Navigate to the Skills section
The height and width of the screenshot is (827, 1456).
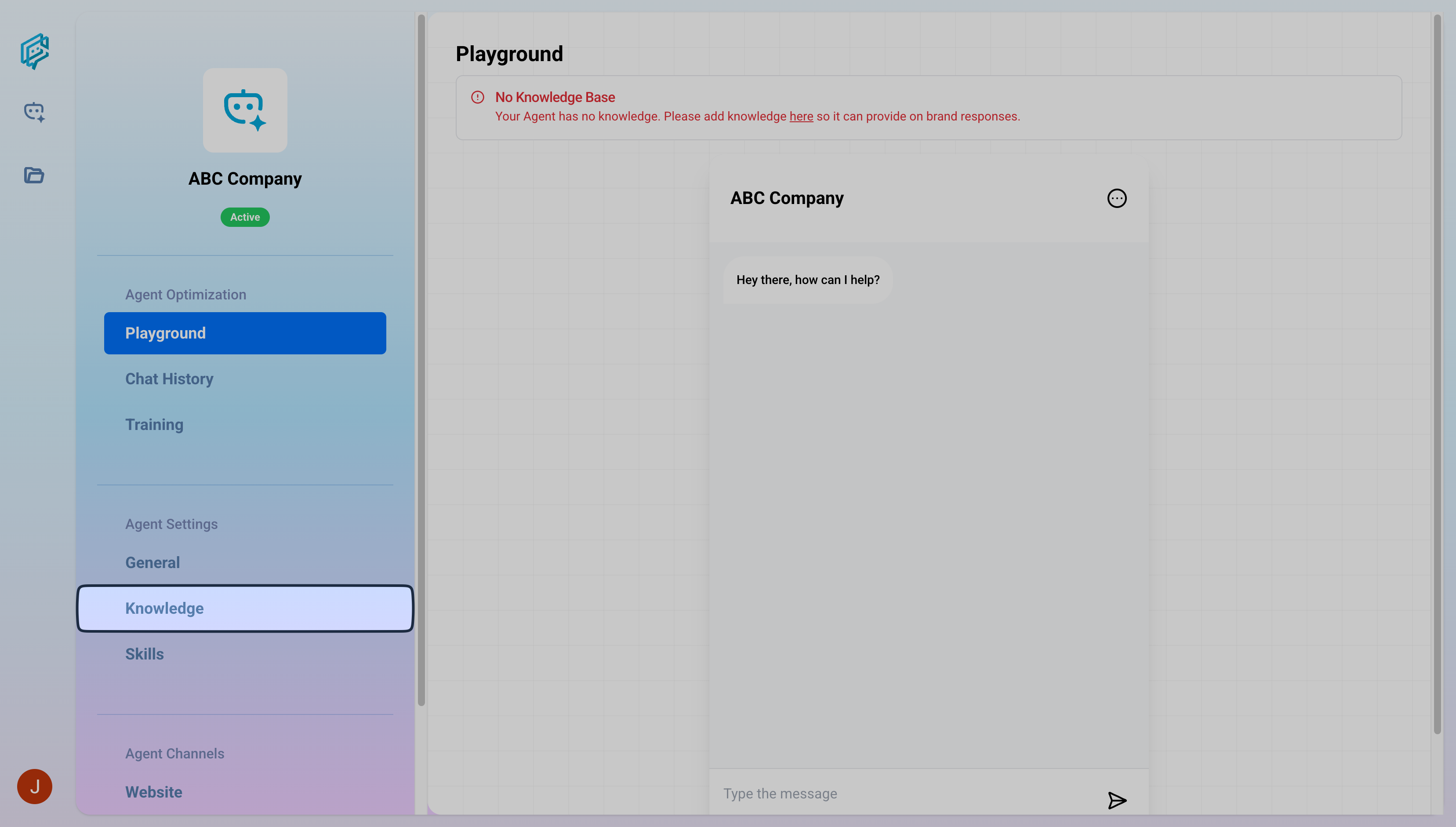pos(144,654)
